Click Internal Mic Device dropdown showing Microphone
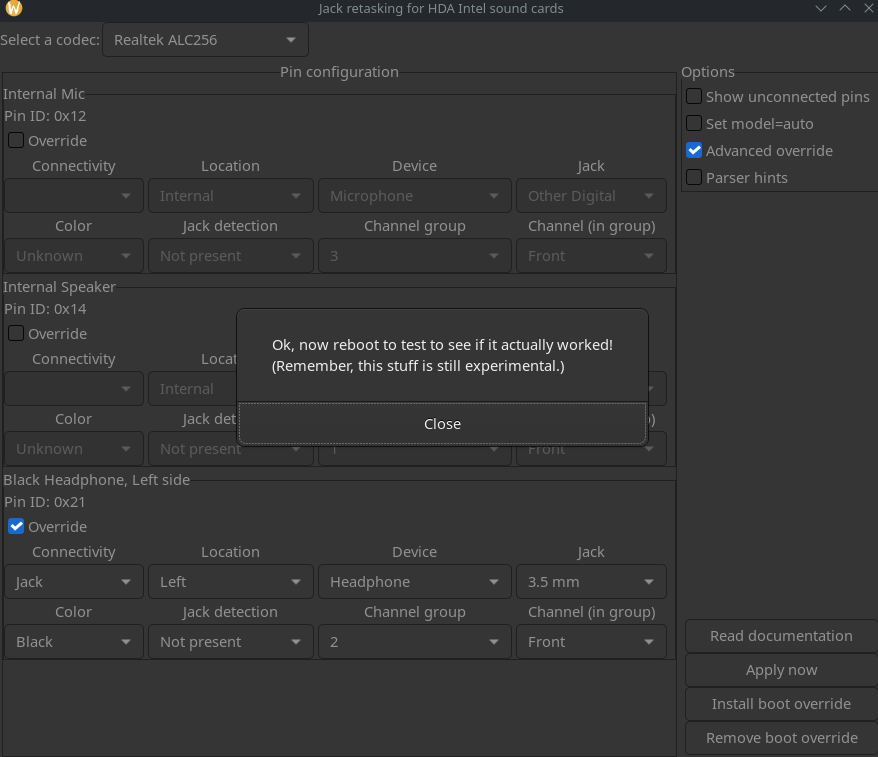 coord(415,196)
